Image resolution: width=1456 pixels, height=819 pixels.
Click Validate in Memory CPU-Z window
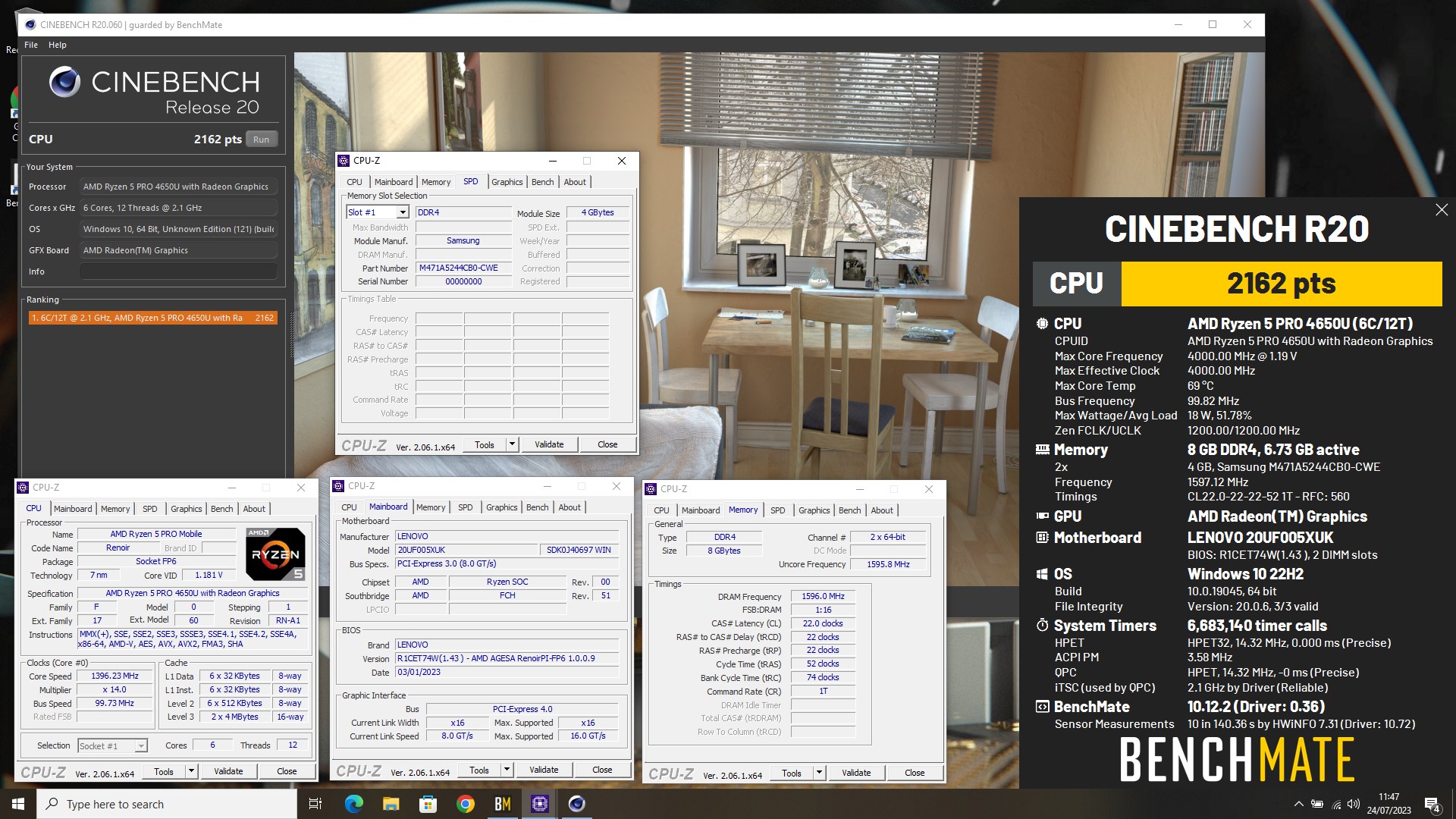point(856,773)
